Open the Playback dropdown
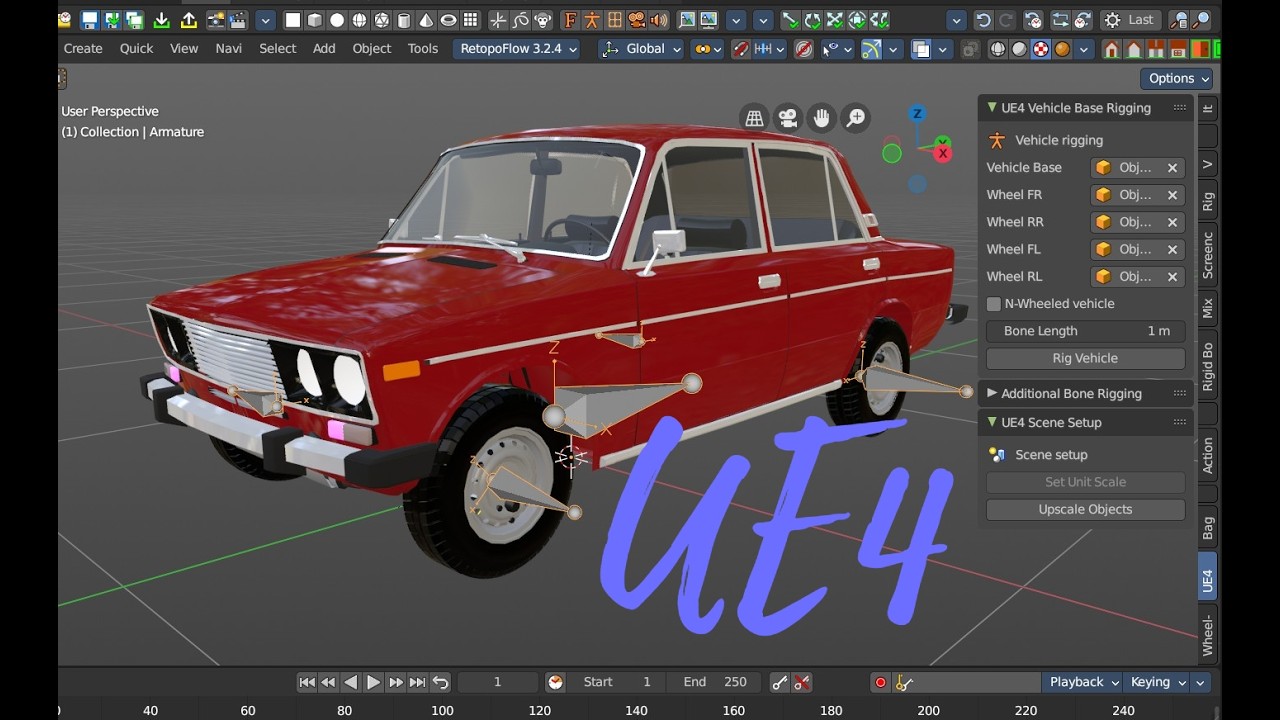Image resolution: width=1280 pixels, height=720 pixels. [x=1082, y=682]
